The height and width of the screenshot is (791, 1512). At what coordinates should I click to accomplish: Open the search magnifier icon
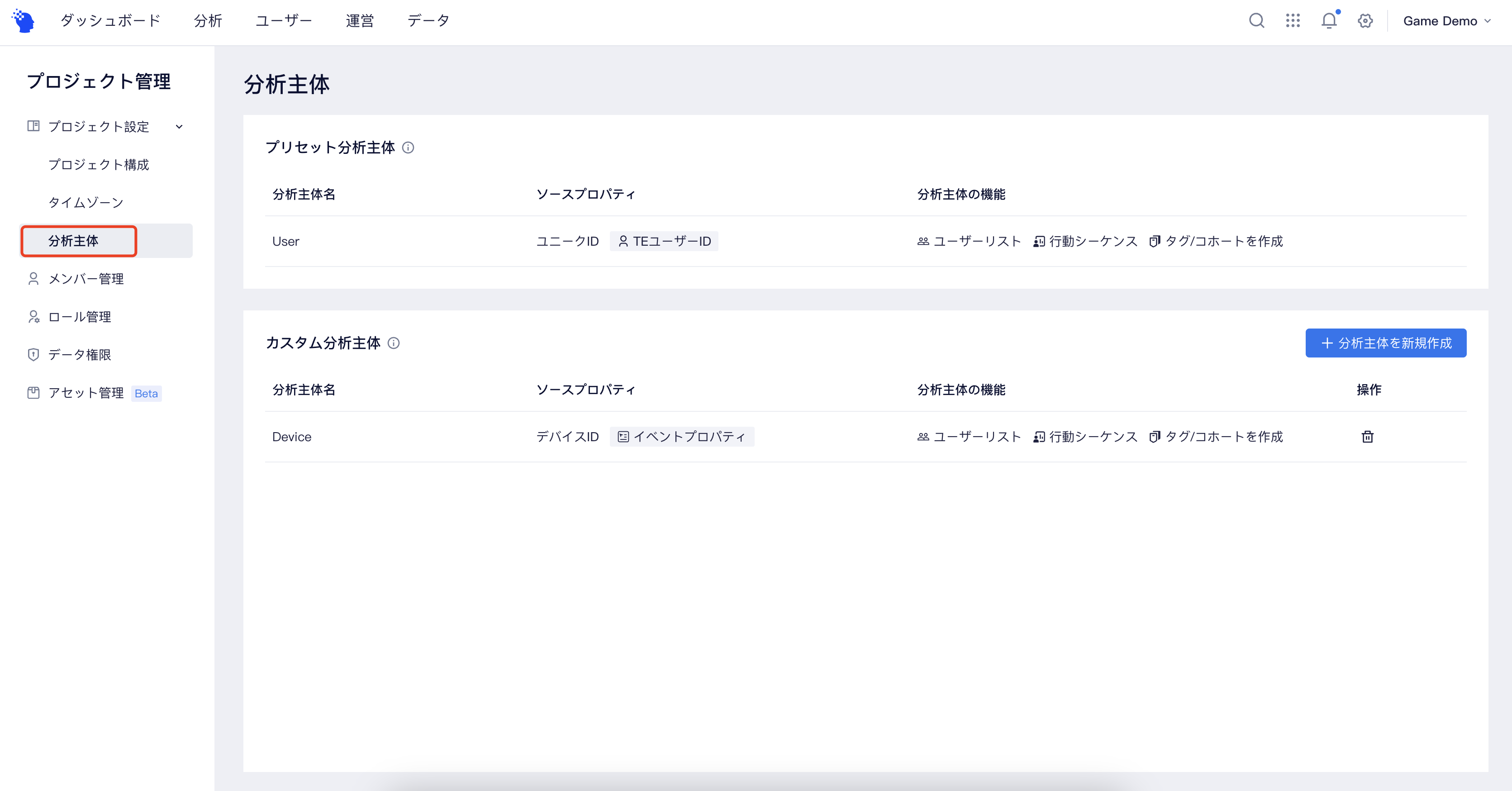1256,21
